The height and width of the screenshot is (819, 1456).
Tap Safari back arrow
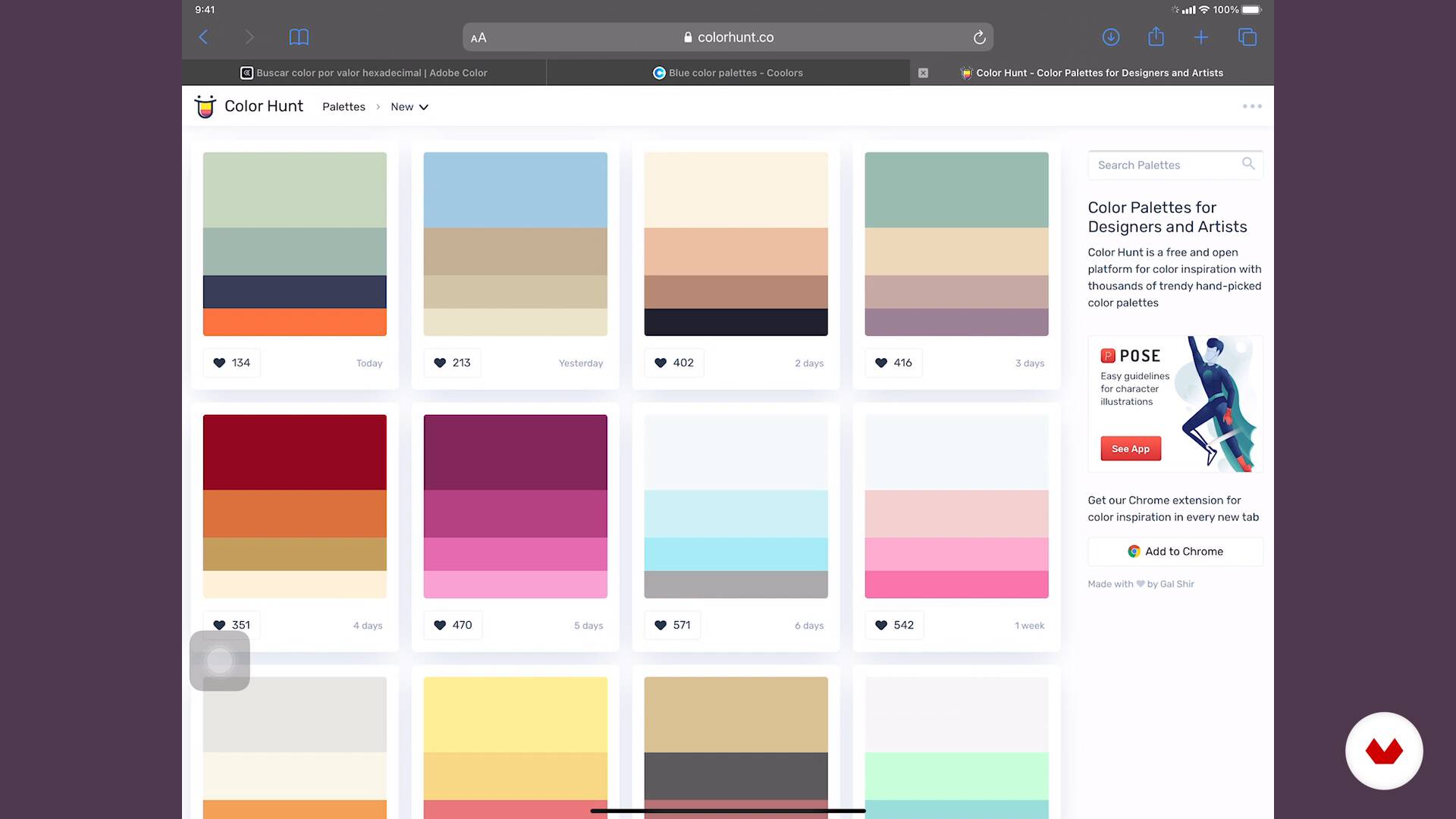[x=203, y=37]
